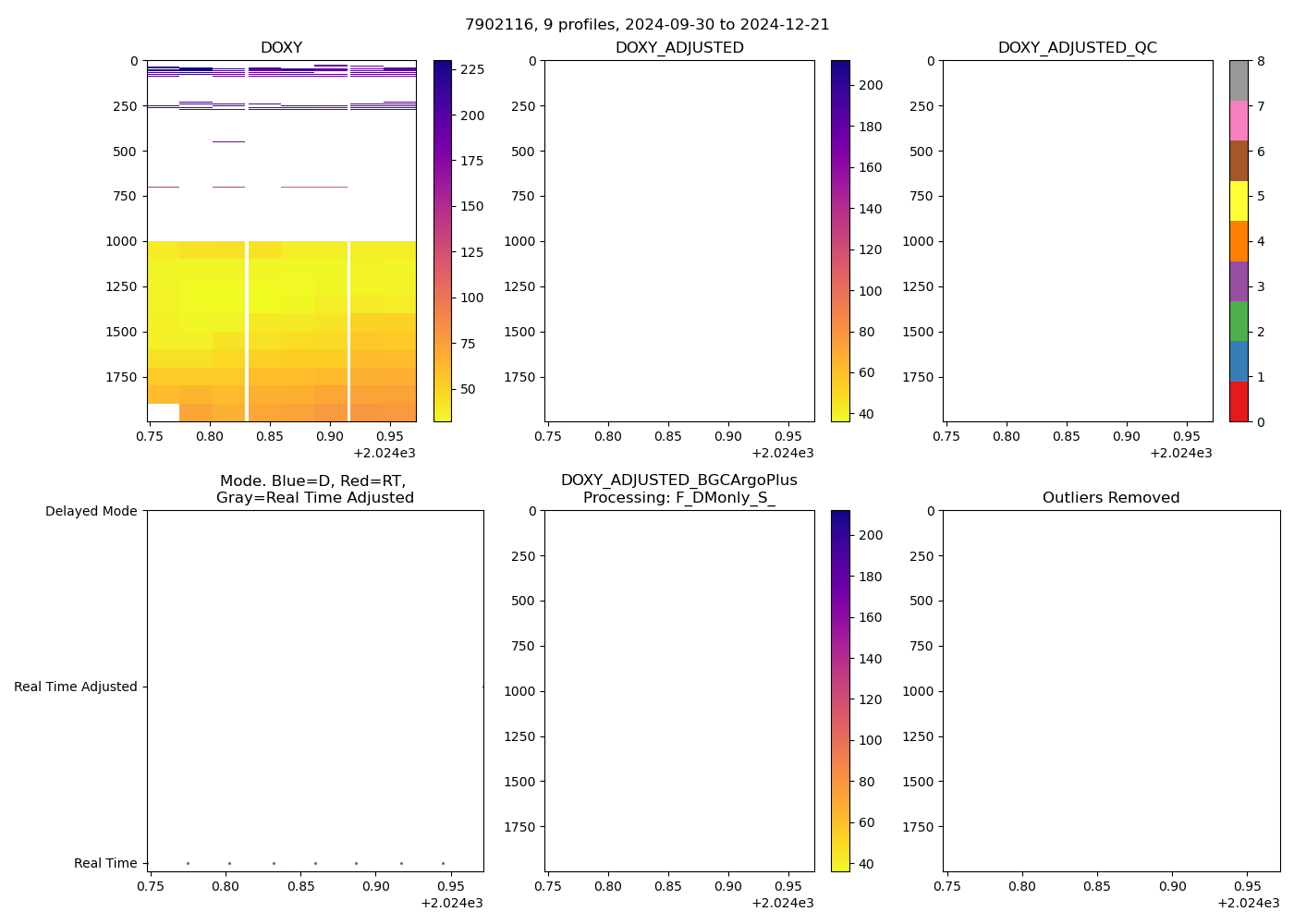
Task: Click the Delayed Mode axis label
Action: 91,511
